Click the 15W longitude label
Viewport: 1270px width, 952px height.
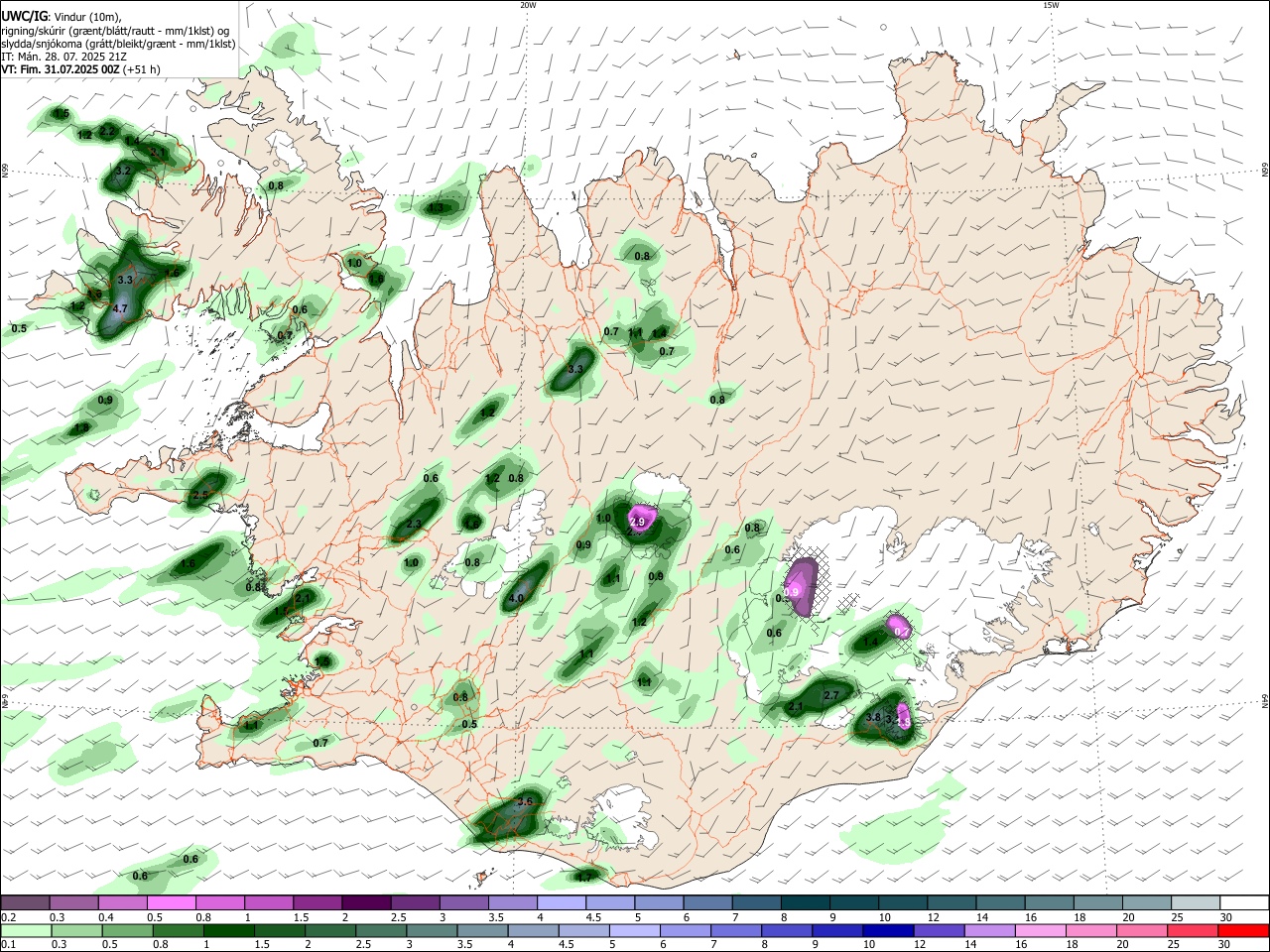[1051, 5]
